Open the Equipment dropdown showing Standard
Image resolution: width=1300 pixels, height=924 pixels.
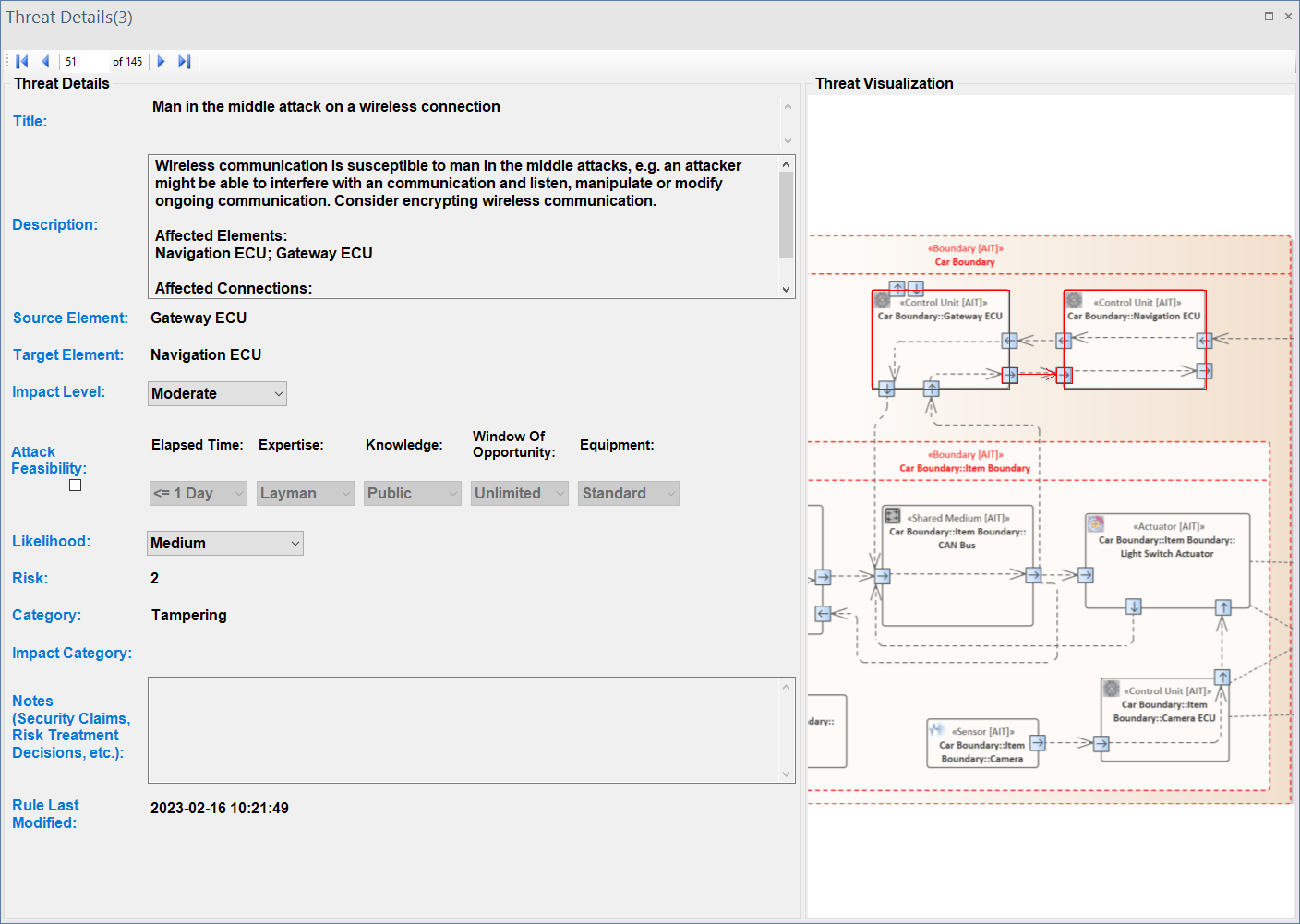point(628,494)
